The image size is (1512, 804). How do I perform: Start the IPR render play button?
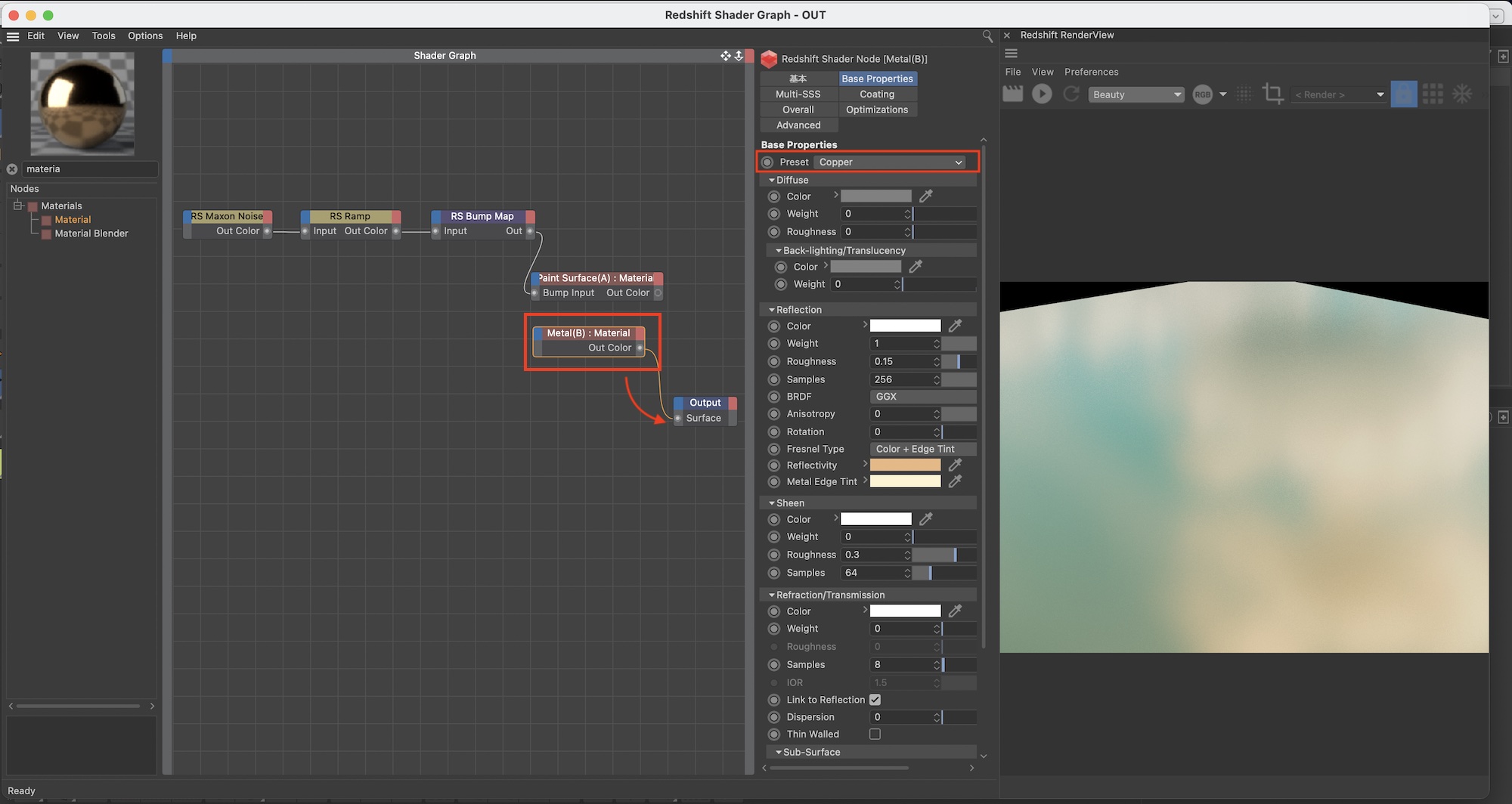[x=1042, y=94]
